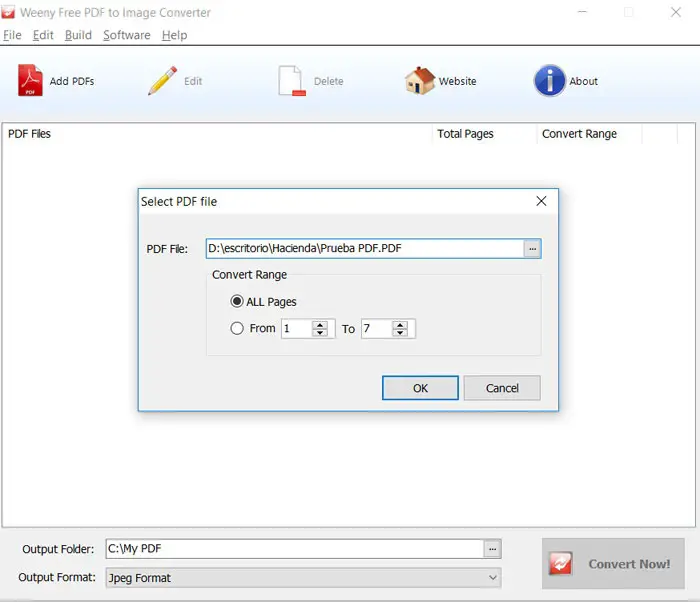
Task: Decrease the To page number
Action: pyautogui.click(x=400, y=333)
